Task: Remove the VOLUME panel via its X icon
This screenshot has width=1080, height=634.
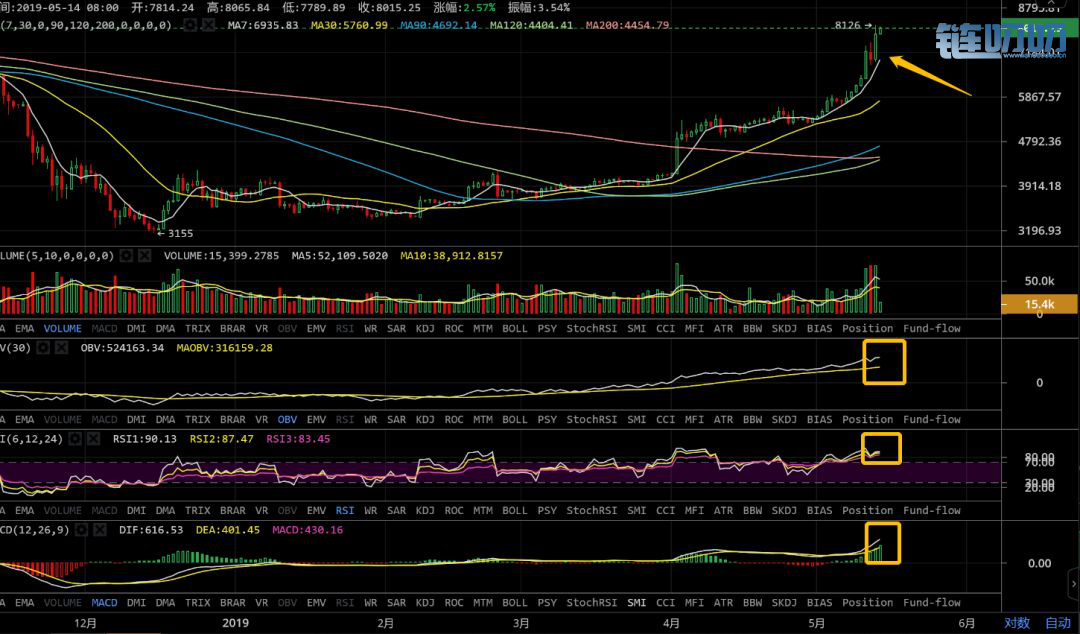Action: point(145,256)
